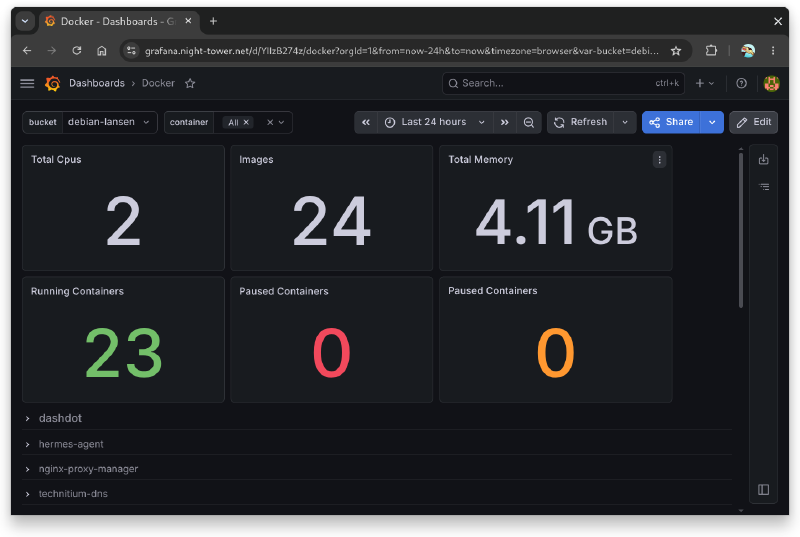Click the green 23 value
The width and height of the screenshot is (800, 537).
coord(123,352)
